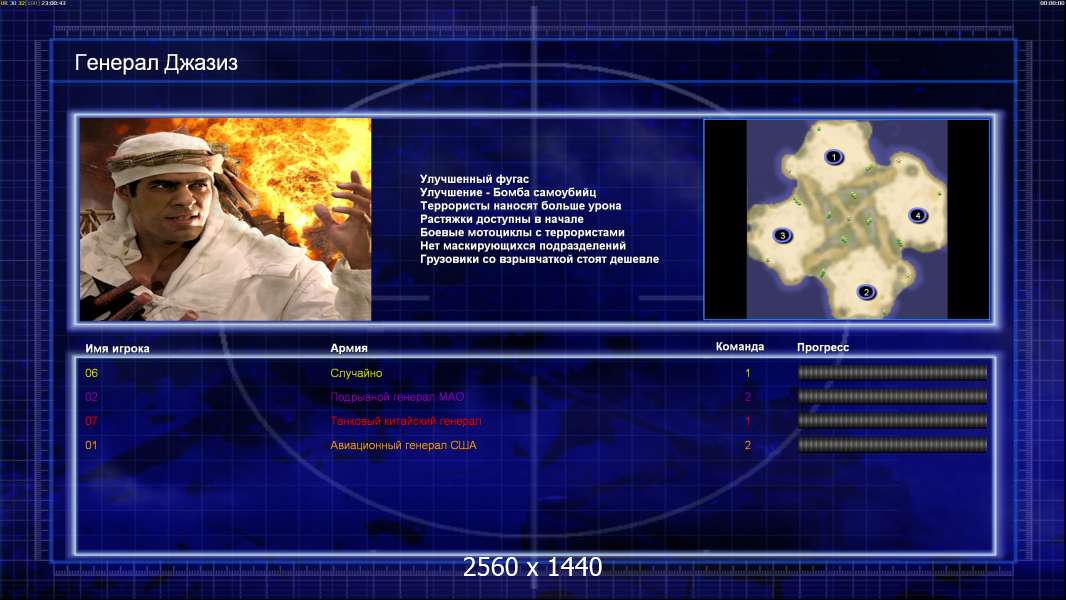Select start position 2 marker on map
The height and width of the screenshot is (600, 1066).
point(865,292)
